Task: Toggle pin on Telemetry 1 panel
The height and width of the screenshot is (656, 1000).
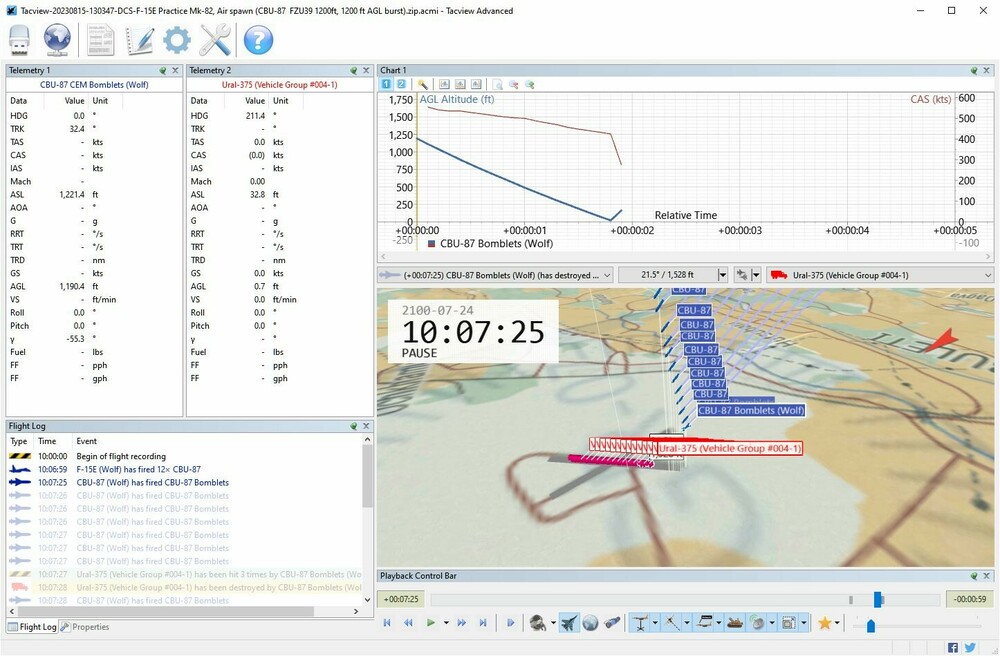Action: point(162,71)
